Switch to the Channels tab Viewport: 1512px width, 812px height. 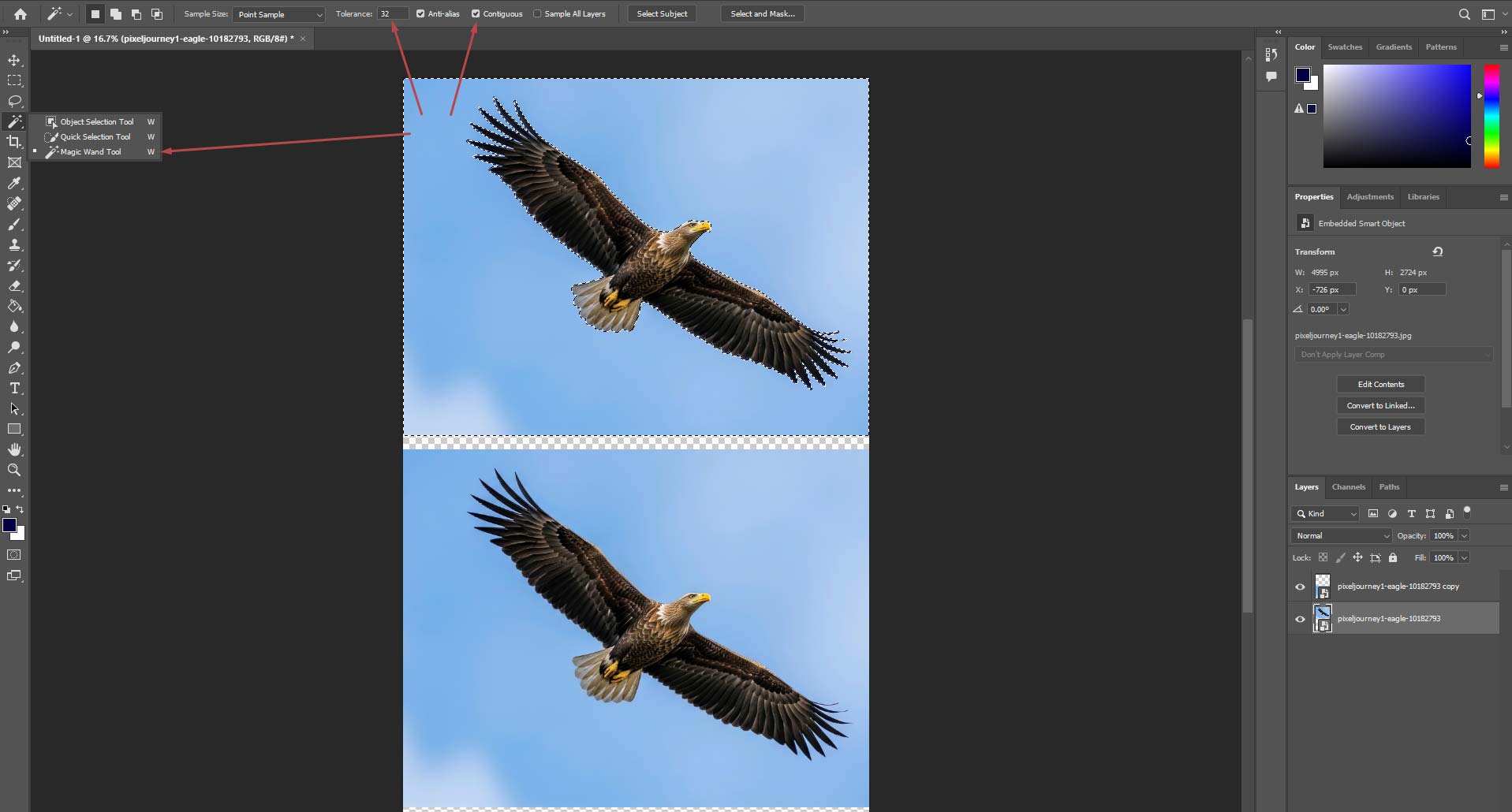coord(1348,486)
